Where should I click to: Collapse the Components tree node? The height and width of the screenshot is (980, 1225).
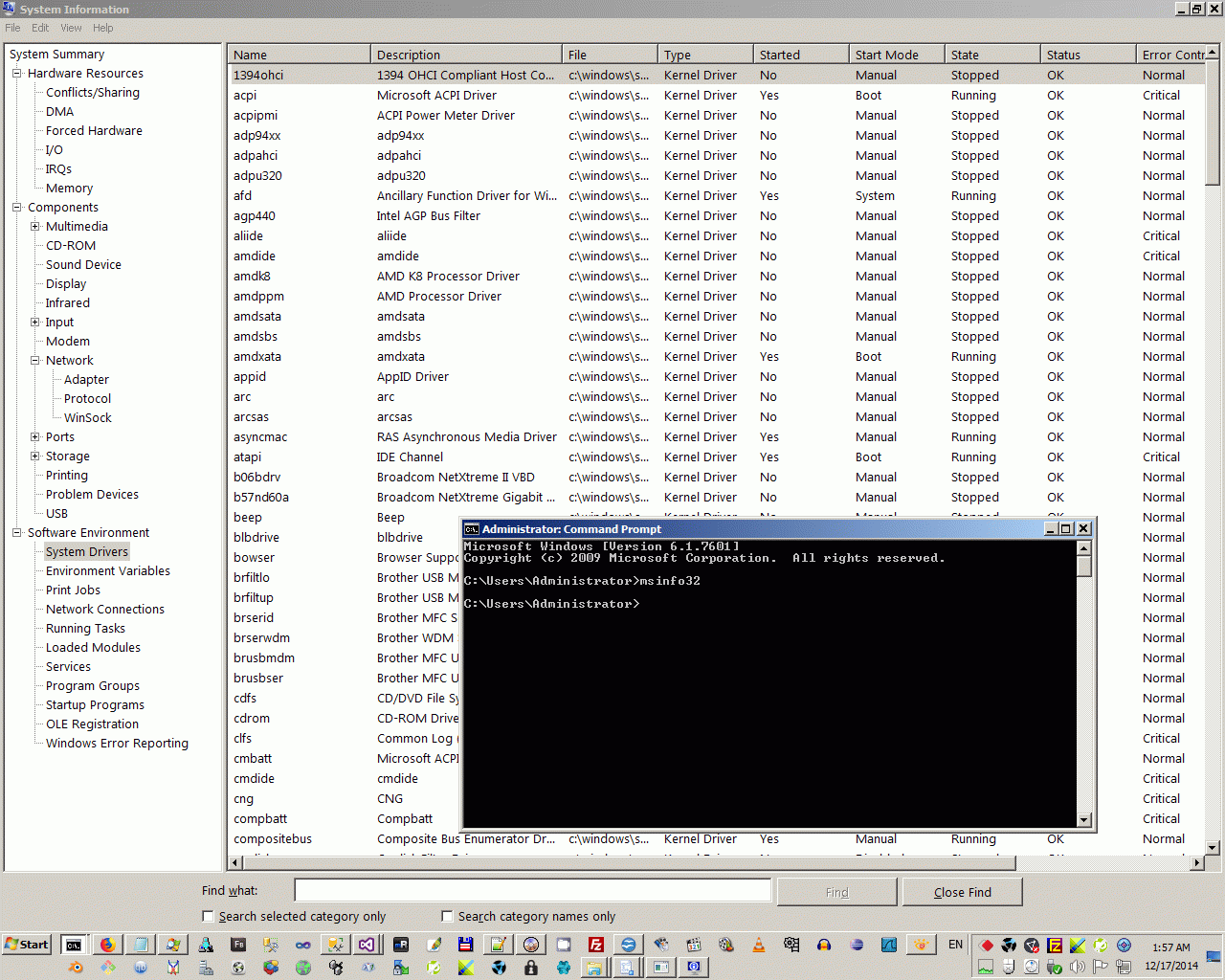coord(16,208)
